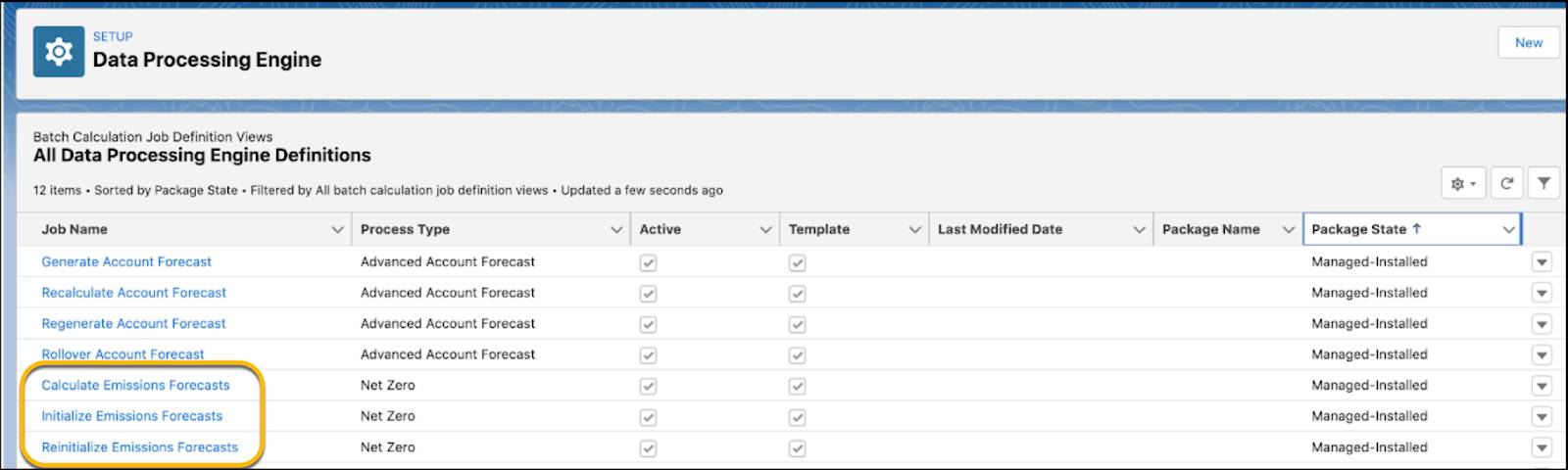Toggle Template checkbox for Recalculate Account Forecast

point(797,294)
